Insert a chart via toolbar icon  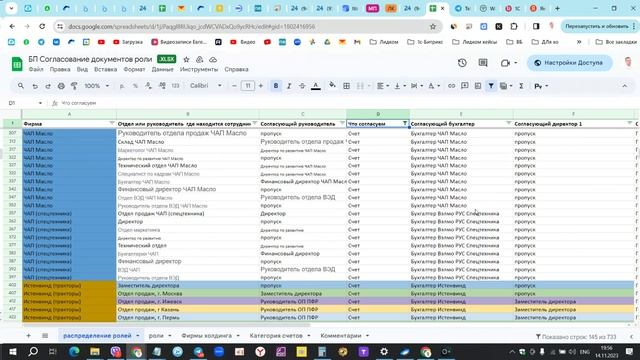478,86
